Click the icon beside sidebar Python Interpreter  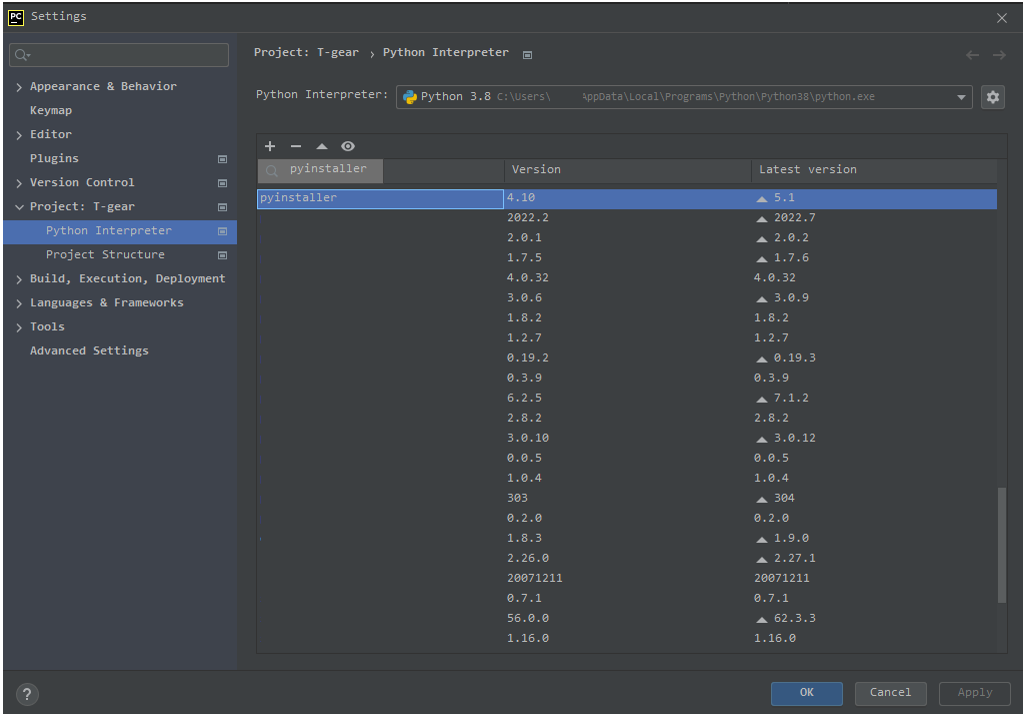[x=222, y=231]
